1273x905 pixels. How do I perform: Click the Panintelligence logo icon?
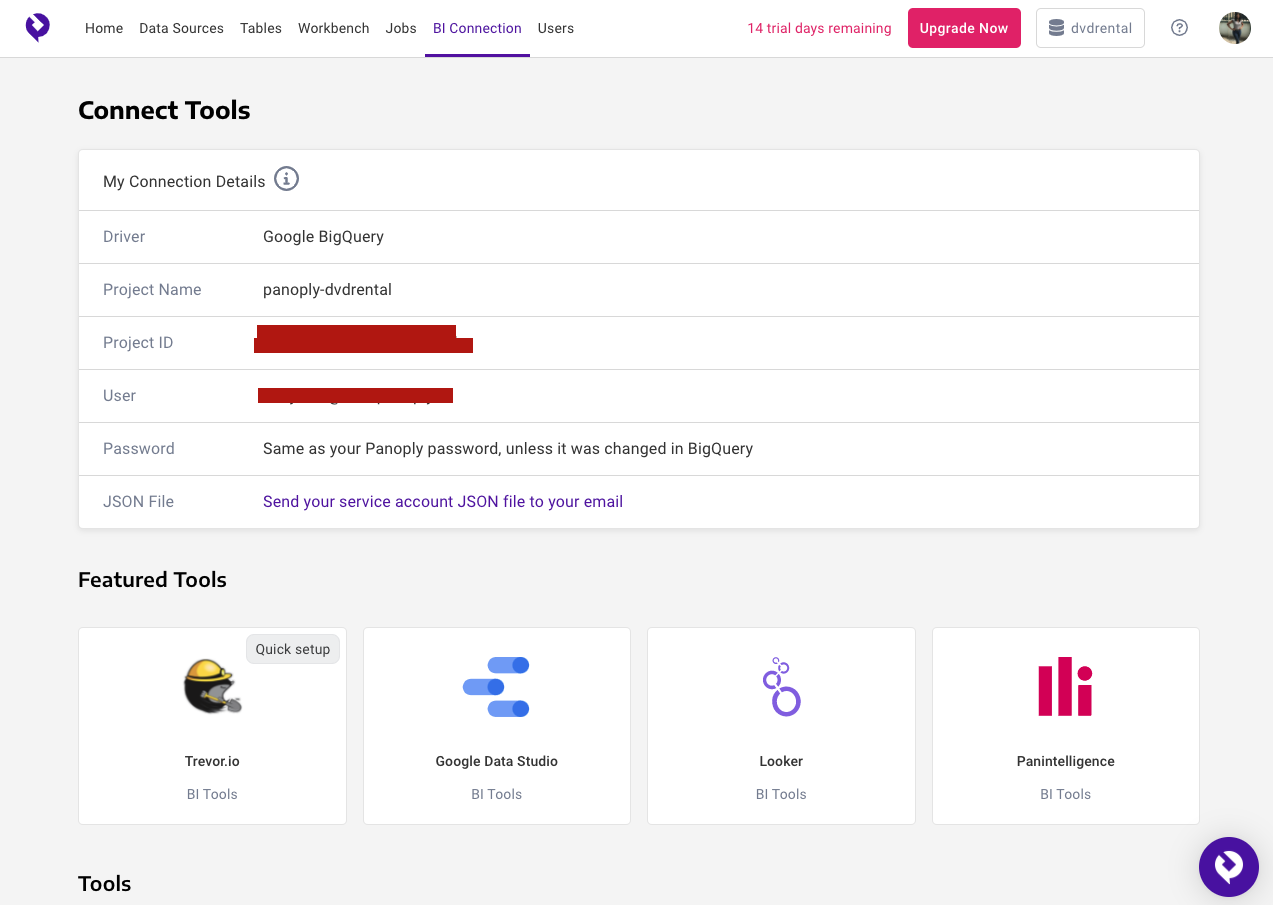click(1065, 687)
